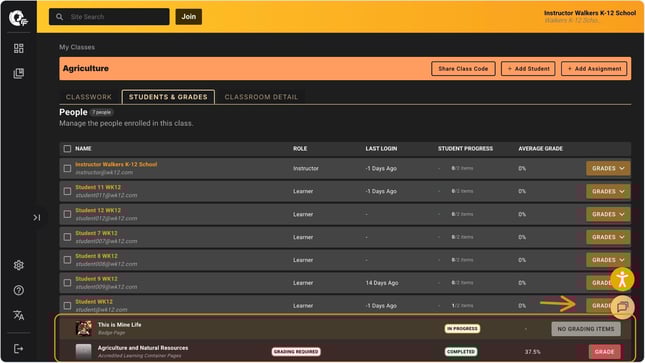Click the In Progress status badge

[462, 329]
